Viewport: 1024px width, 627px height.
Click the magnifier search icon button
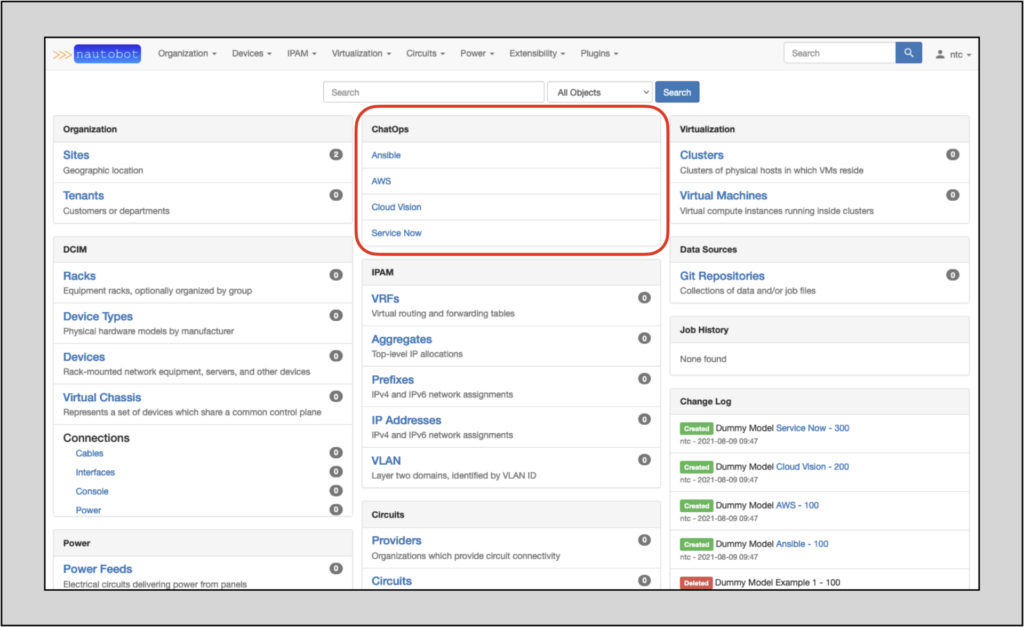coord(908,53)
